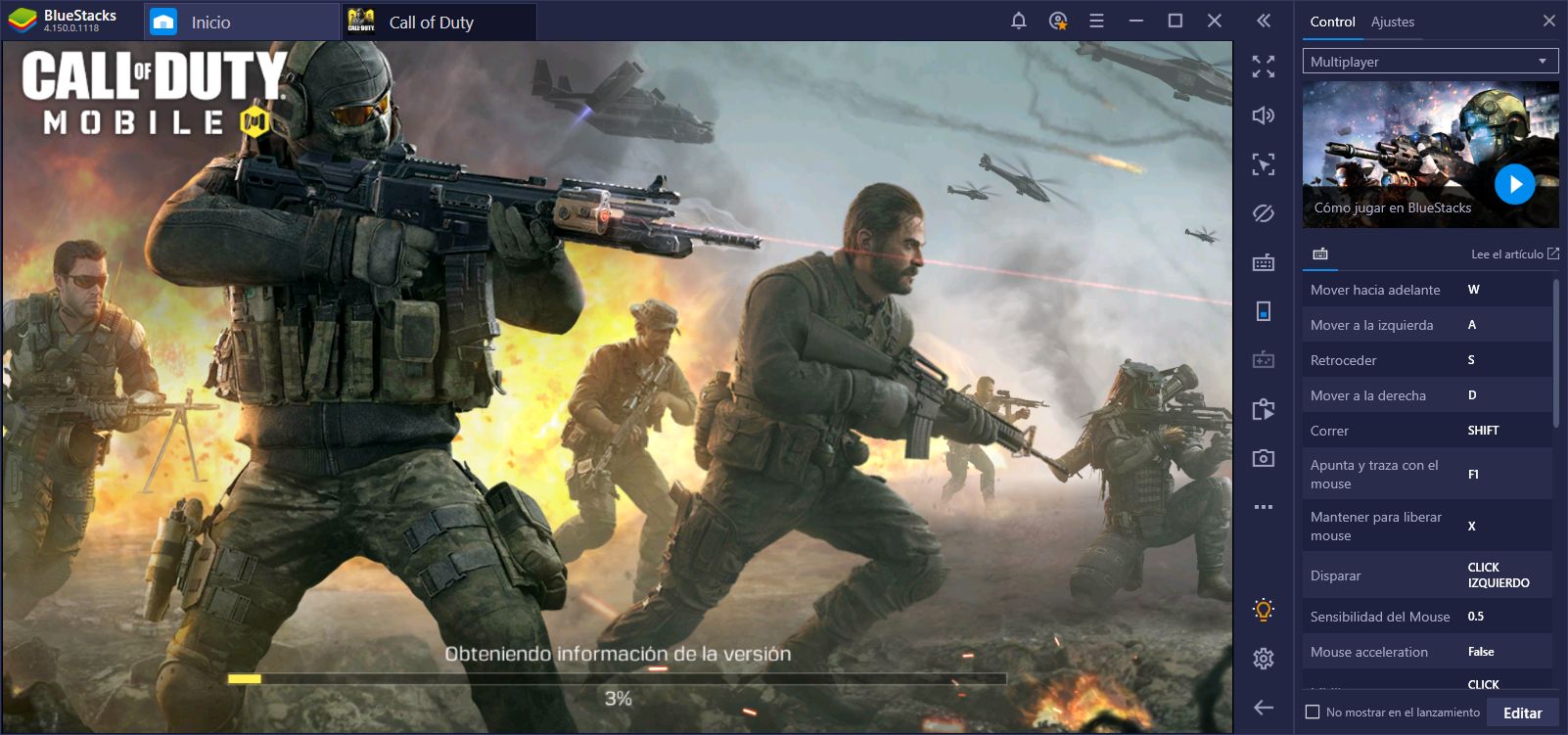This screenshot has height=735, width=1568.
Task: Minimize the BlueStacks window
Action: [1136, 21]
